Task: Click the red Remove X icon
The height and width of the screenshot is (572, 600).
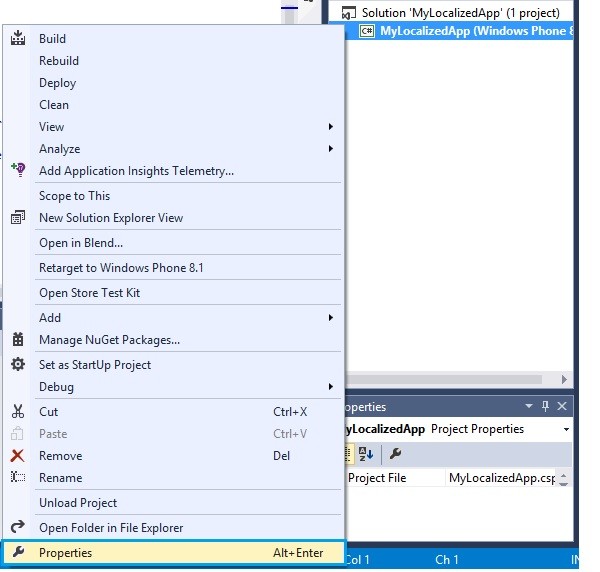Action: pyautogui.click(x=18, y=455)
